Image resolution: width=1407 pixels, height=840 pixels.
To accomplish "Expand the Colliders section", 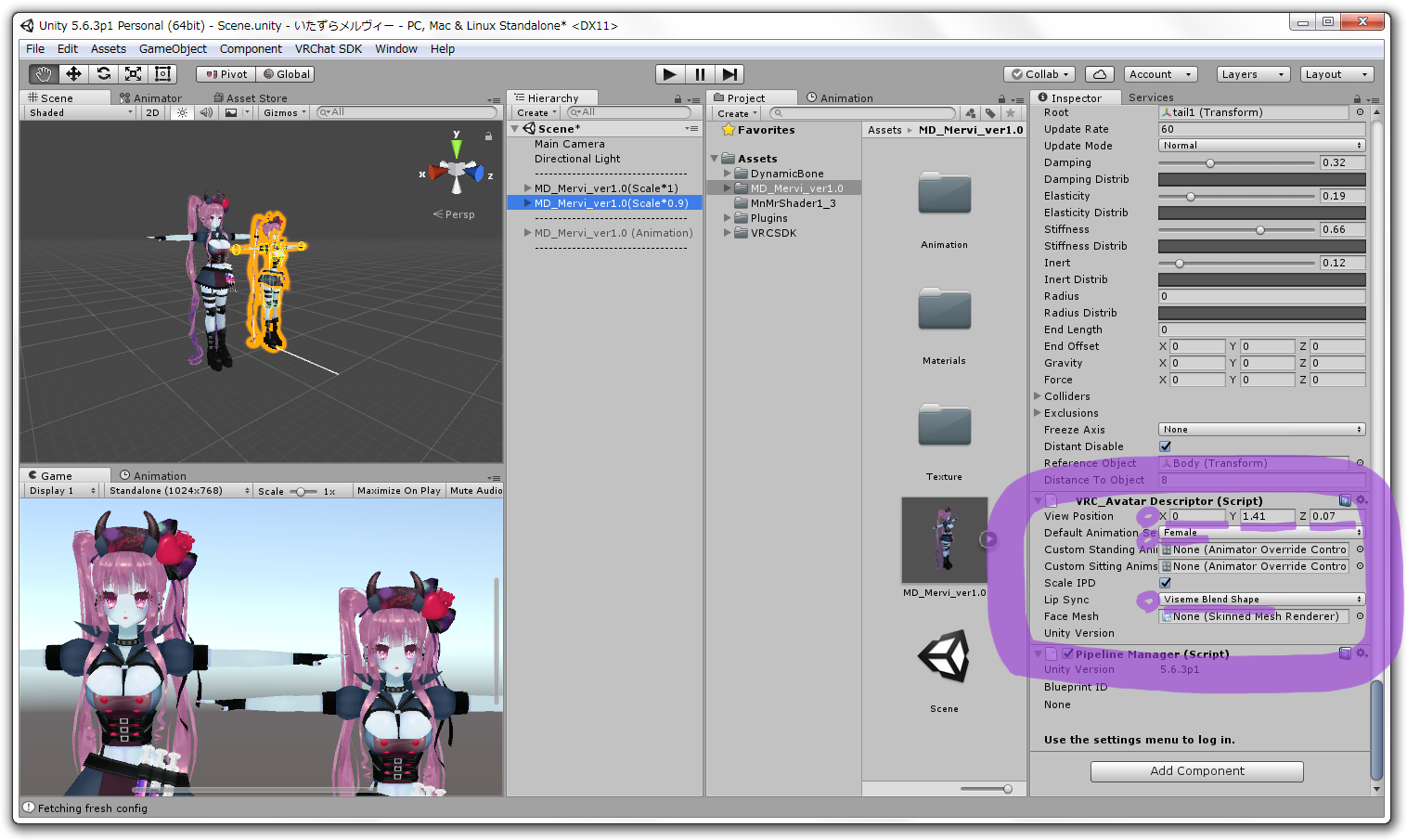I will [1038, 396].
